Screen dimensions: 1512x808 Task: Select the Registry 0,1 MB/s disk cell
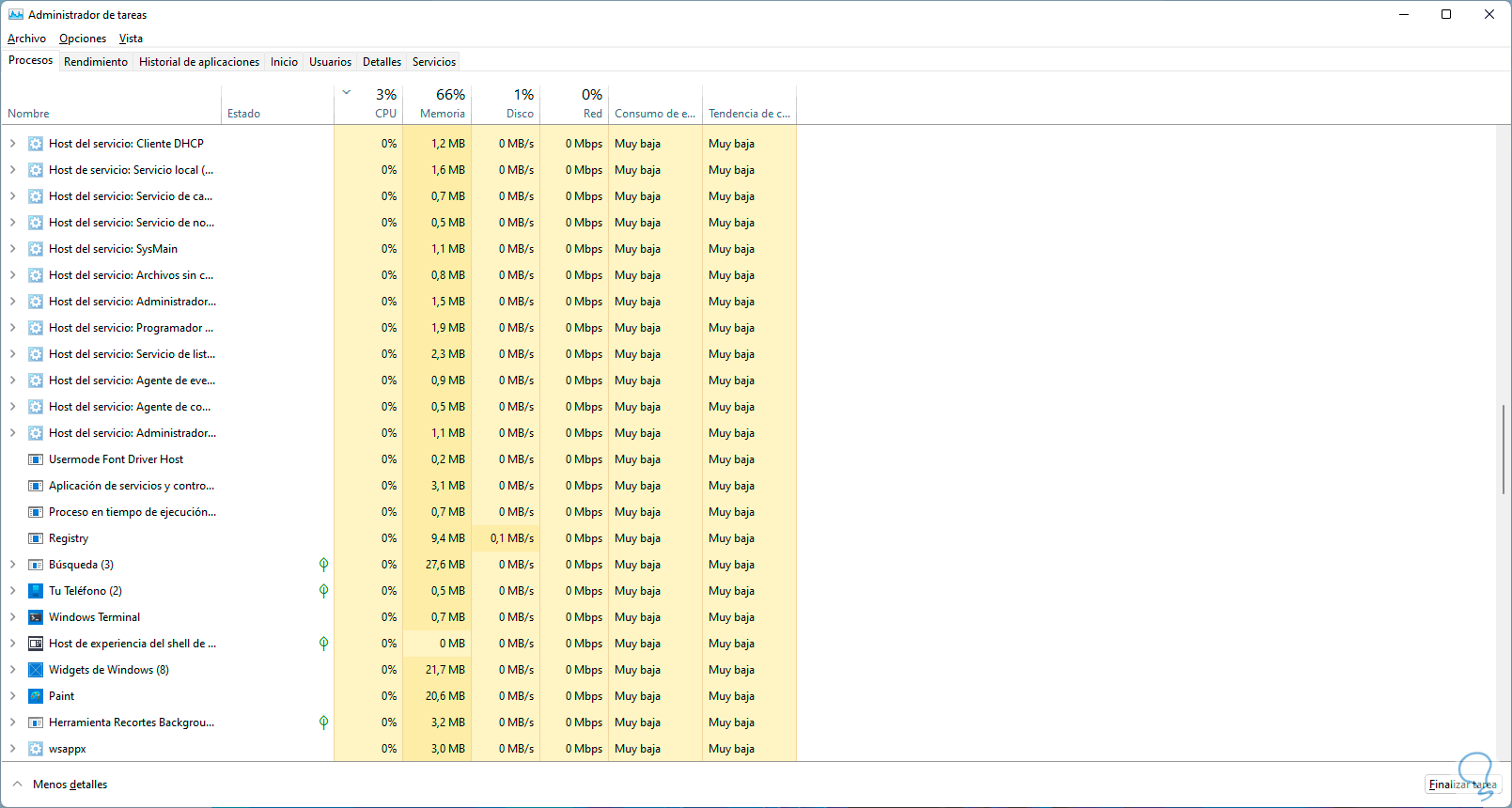point(506,538)
